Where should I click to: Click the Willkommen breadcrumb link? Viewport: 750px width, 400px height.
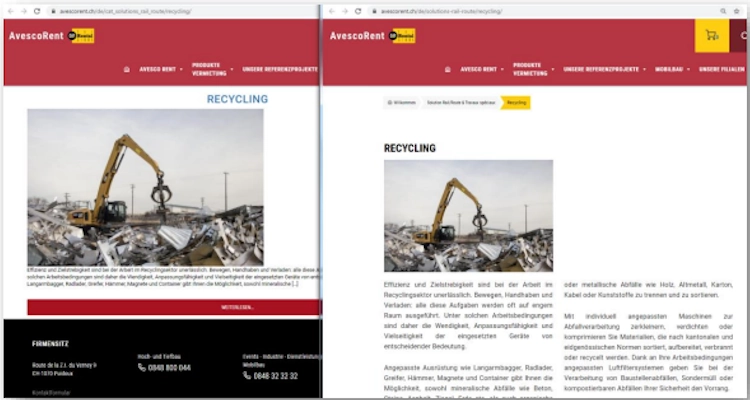402,103
